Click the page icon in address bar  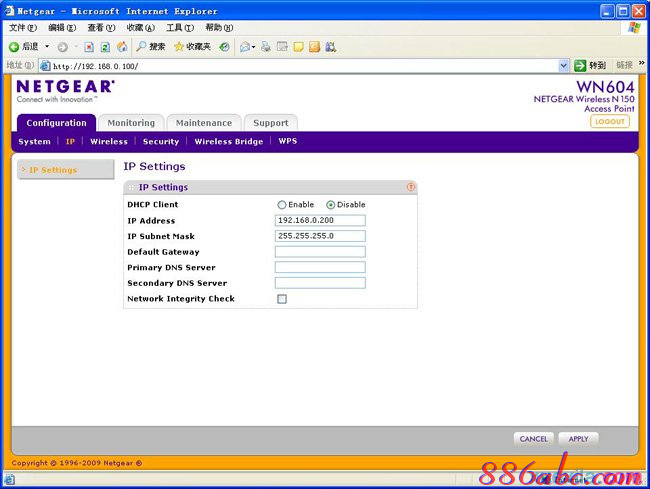pyautogui.click(x=45, y=66)
